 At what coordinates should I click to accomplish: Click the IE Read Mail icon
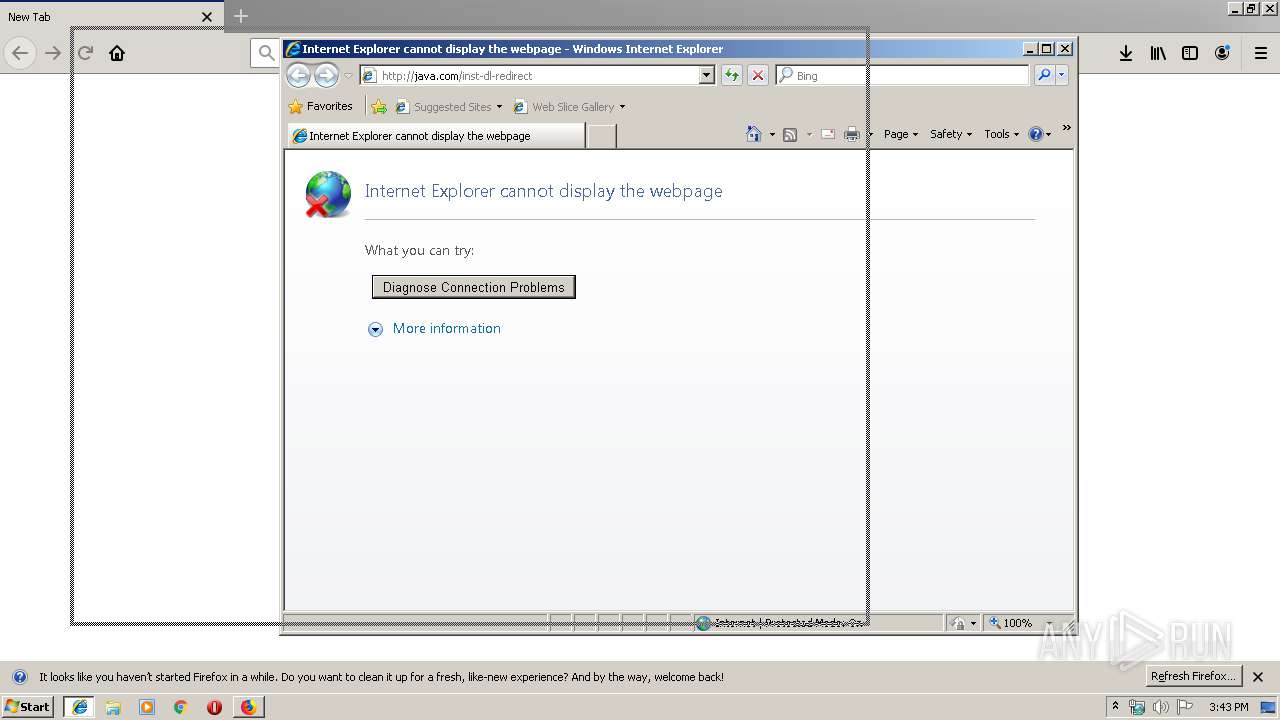(828, 134)
